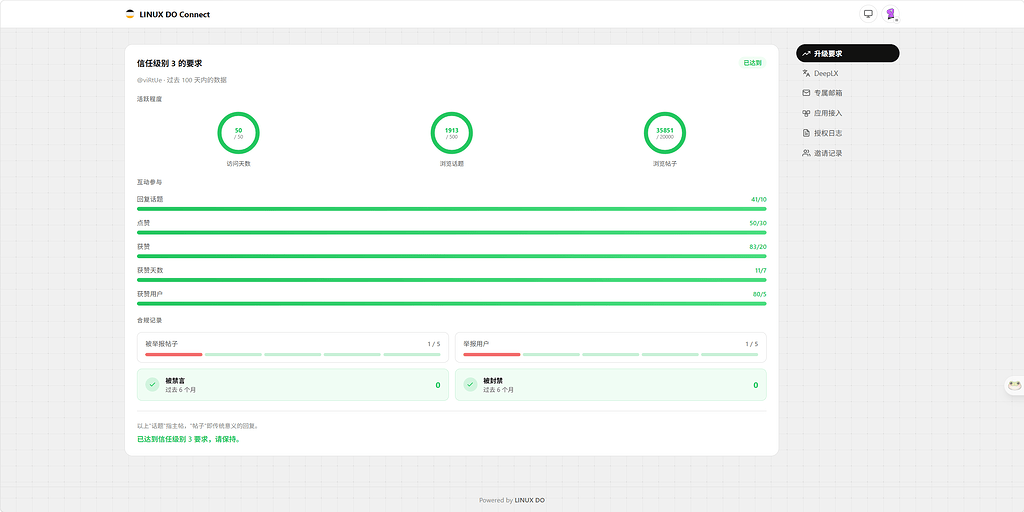Open 升级要求 in the sidebar

pos(848,54)
